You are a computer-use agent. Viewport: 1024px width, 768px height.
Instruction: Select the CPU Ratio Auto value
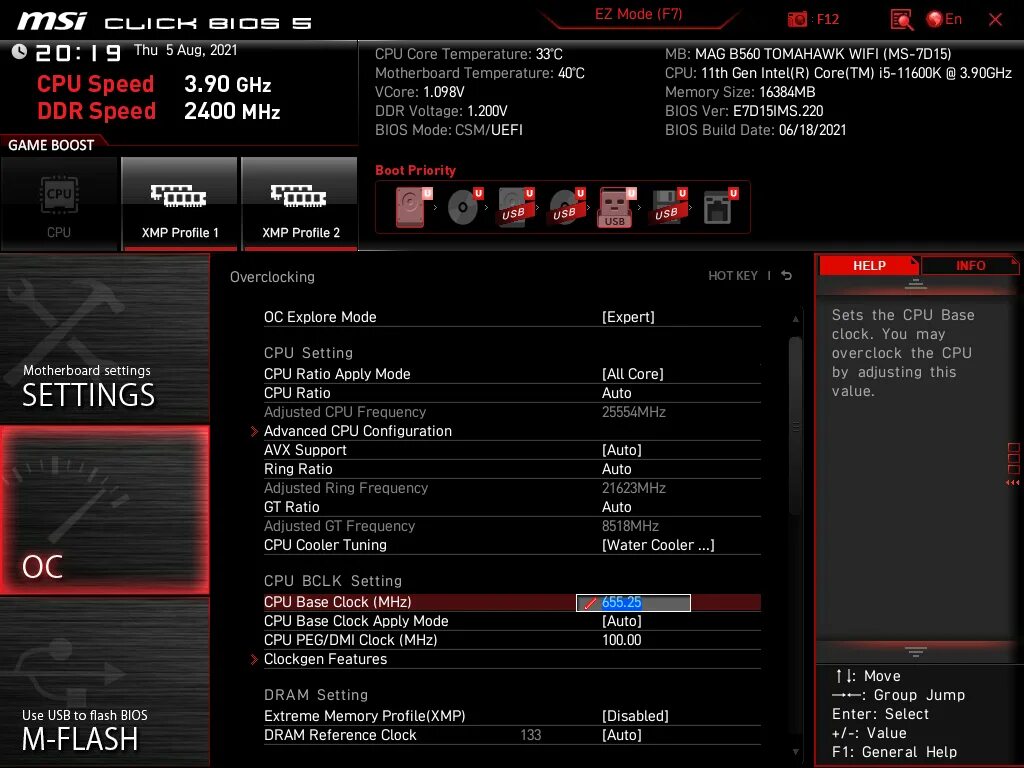(x=616, y=393)
